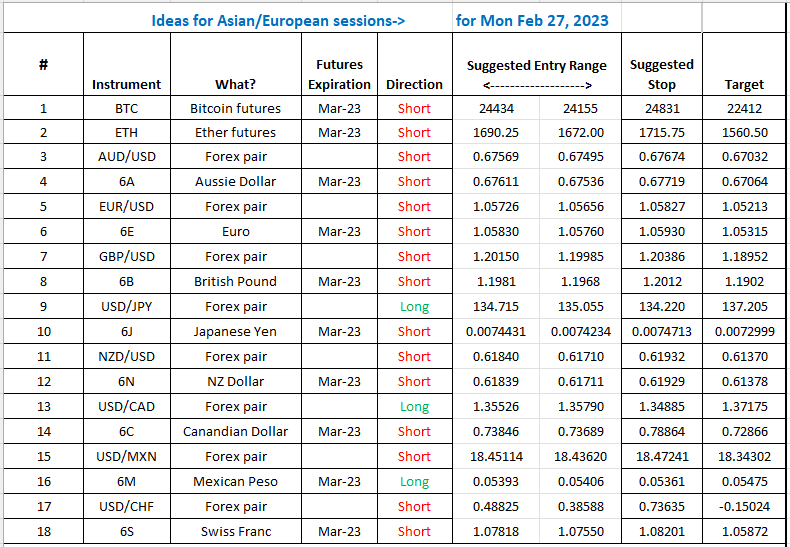Click the 'Suggested Entry Range' header cell
This screenshot has width=790, height=547.
tap(537, 66)
